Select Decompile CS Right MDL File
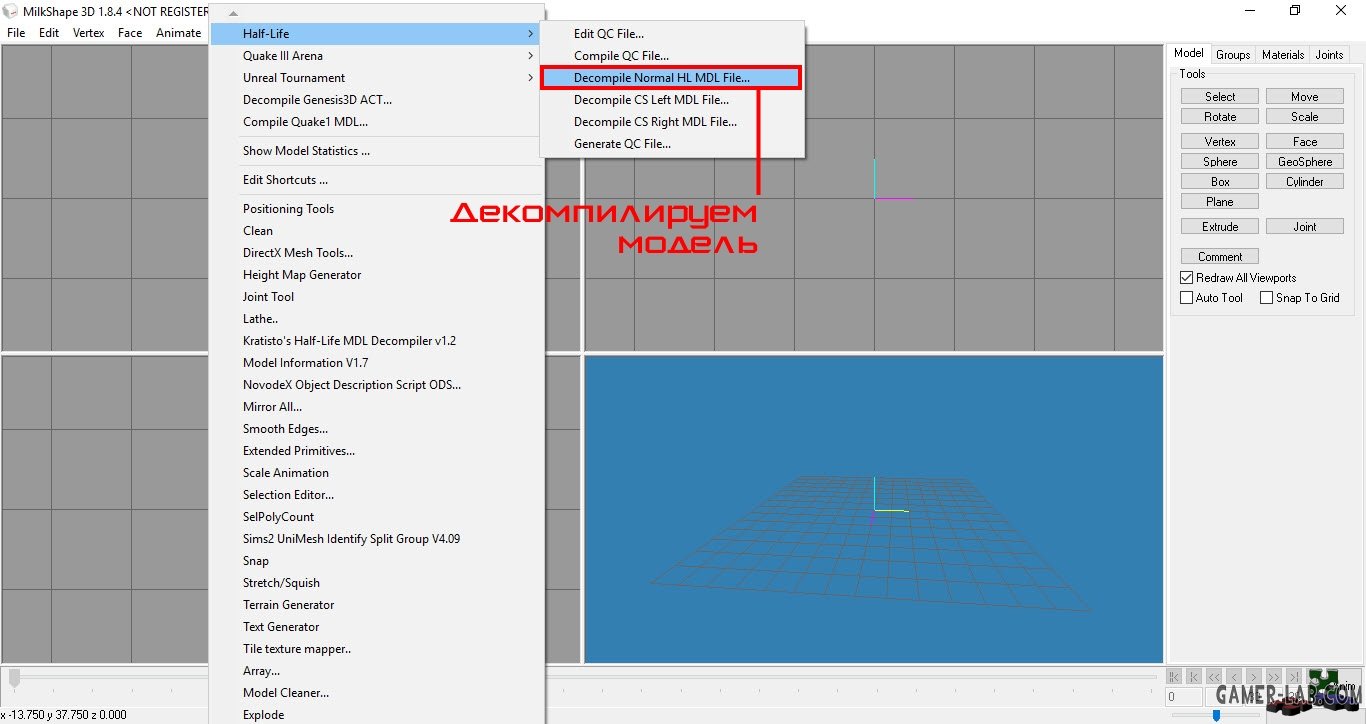Viewport: 1366px width, 724px height. [x=671, y=122]
